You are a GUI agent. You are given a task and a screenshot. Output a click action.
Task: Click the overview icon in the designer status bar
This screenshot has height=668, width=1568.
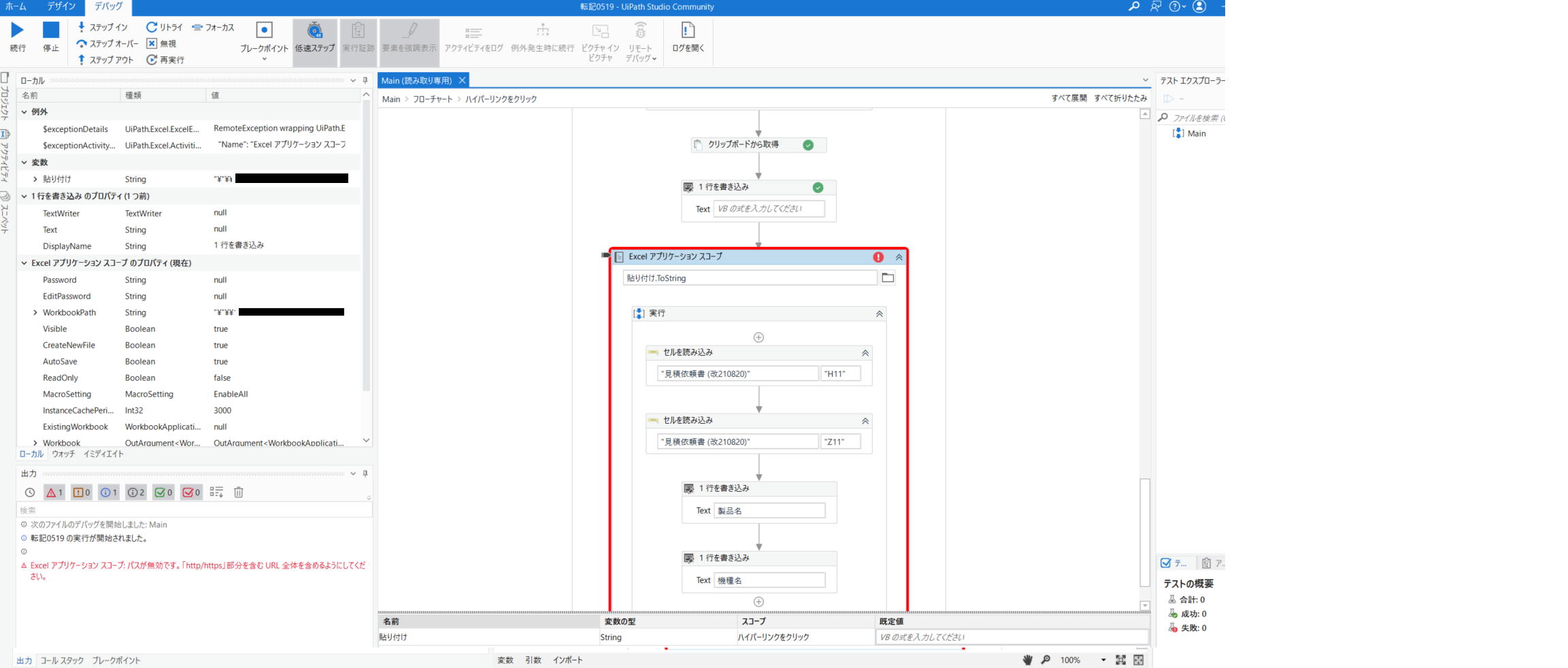pyautogui.click(x=1139, y=660)
